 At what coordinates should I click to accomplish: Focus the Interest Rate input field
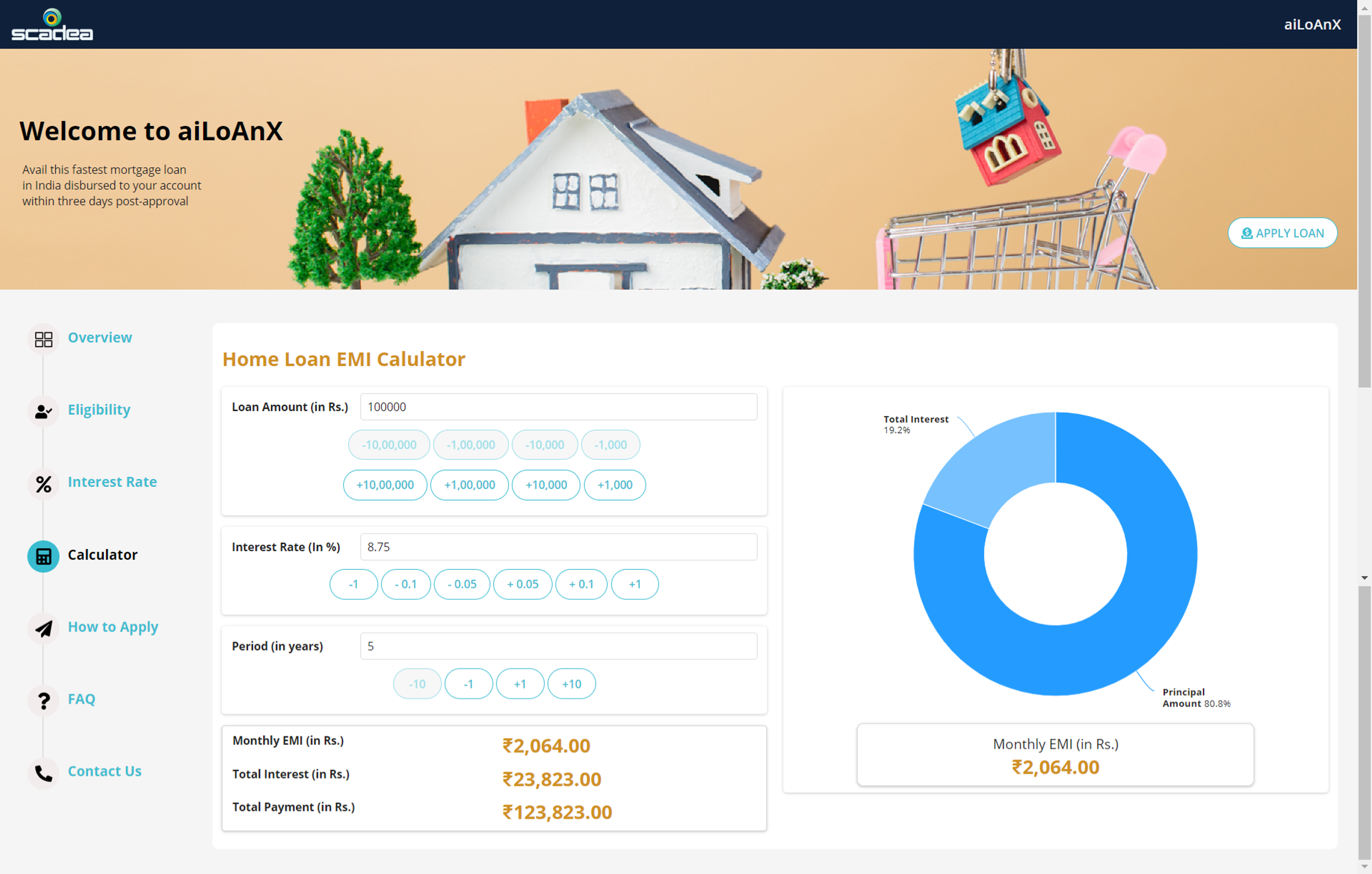558,547
